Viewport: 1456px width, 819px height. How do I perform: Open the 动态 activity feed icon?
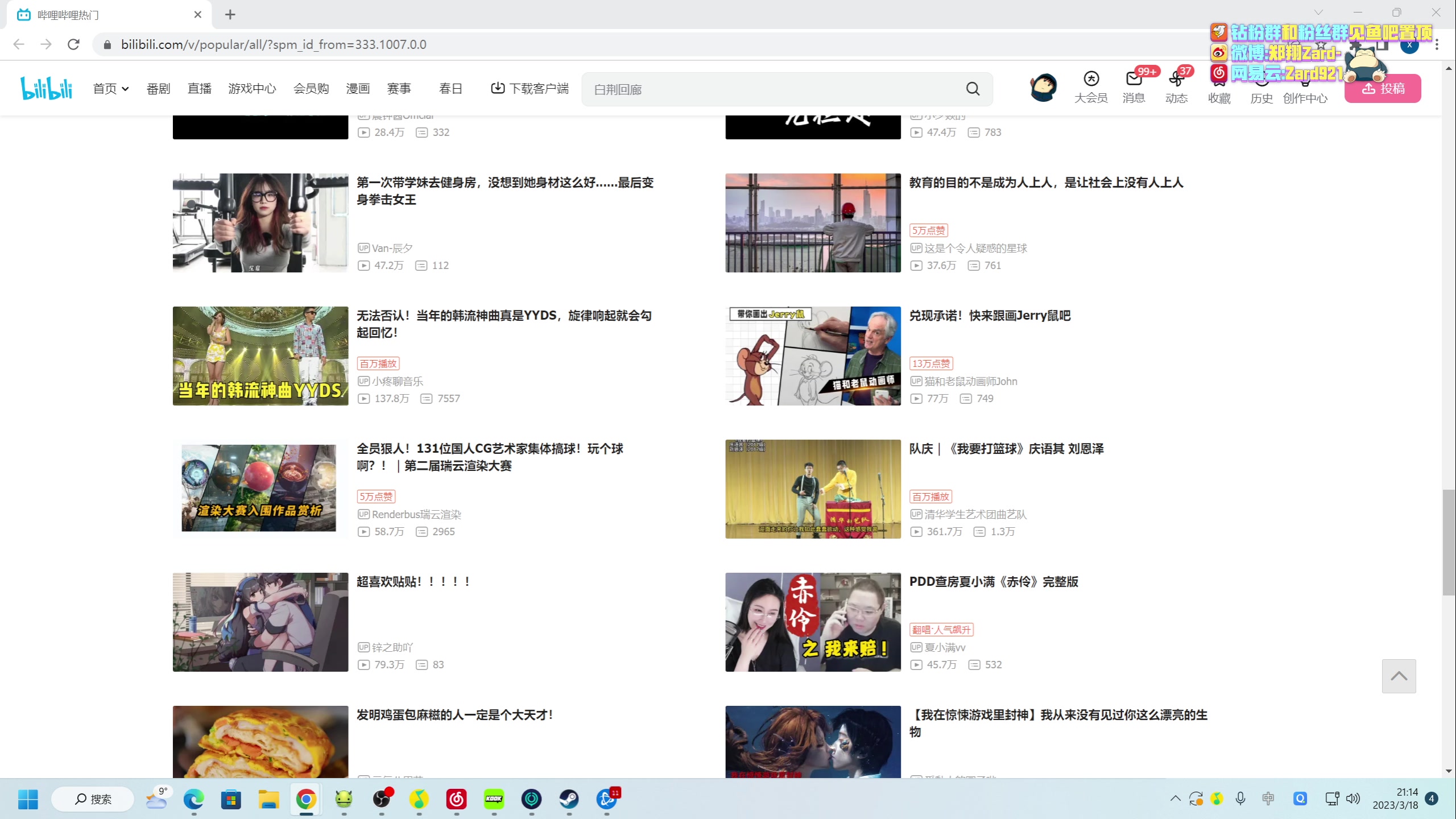(1176, 79)
